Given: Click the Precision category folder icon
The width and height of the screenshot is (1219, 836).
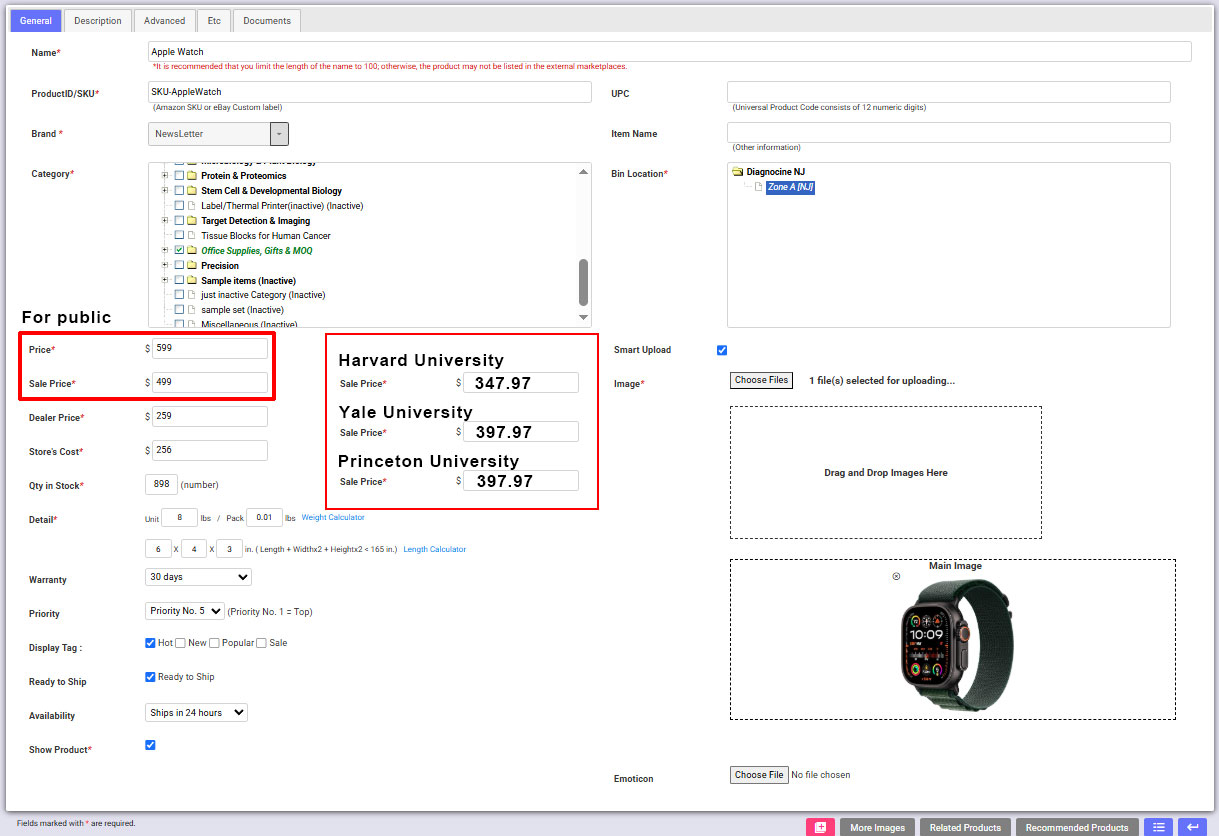Looking at the screenshot, I should [192, 266].
